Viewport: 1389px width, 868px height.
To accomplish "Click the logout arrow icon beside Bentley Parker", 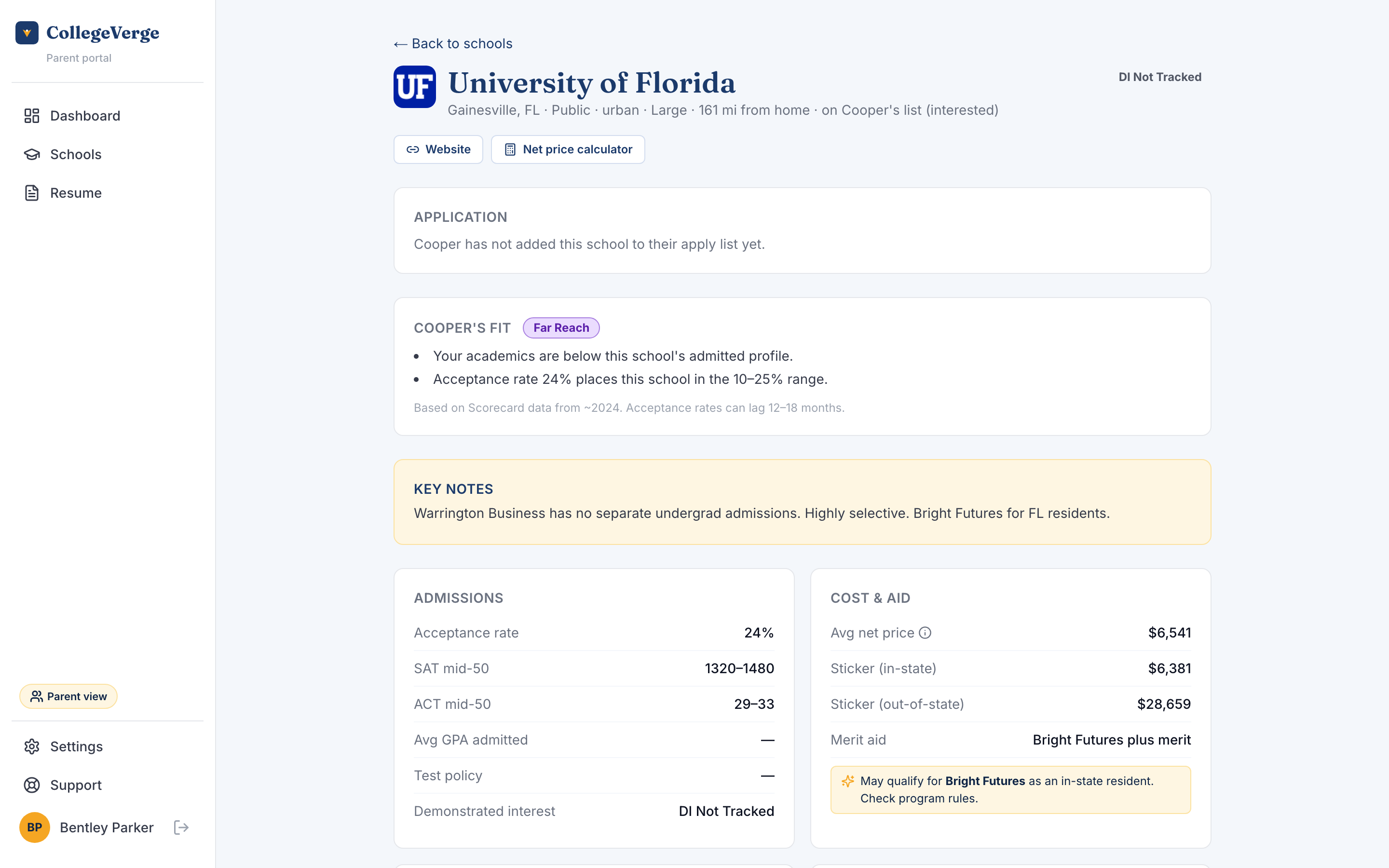I will pos(181,827).
